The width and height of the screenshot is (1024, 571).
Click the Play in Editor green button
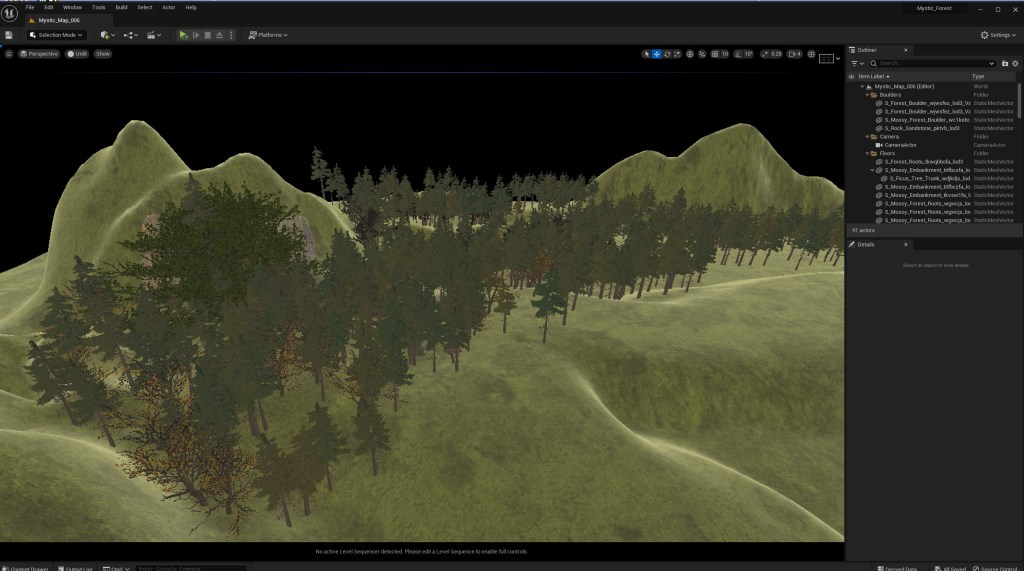(x=183, y=35)
